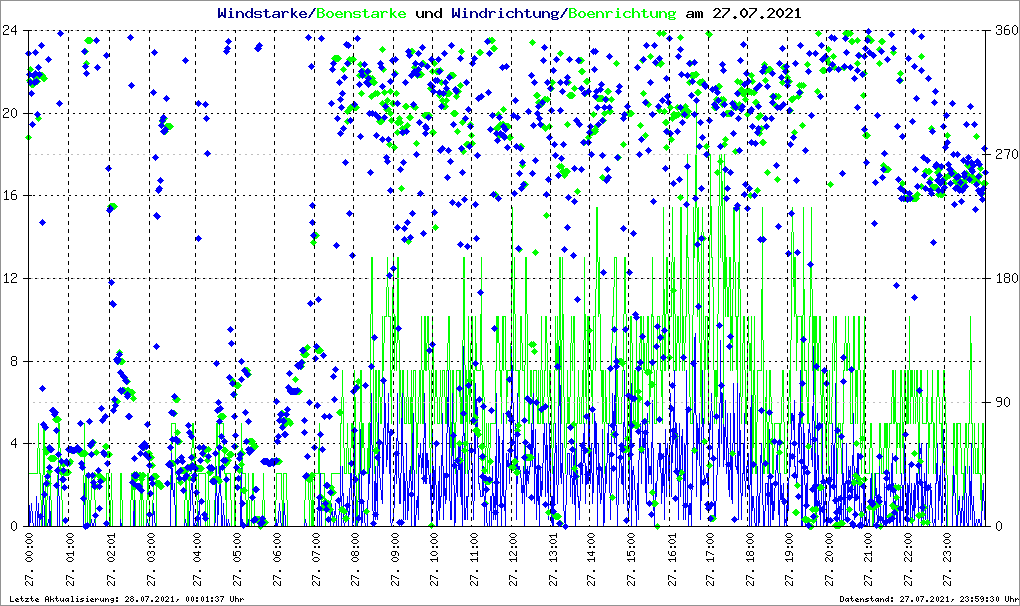The width and height of the screenshot is (1020, 606).
Task: Click the 16 label on left axis
Action: (x=12, y=196)
